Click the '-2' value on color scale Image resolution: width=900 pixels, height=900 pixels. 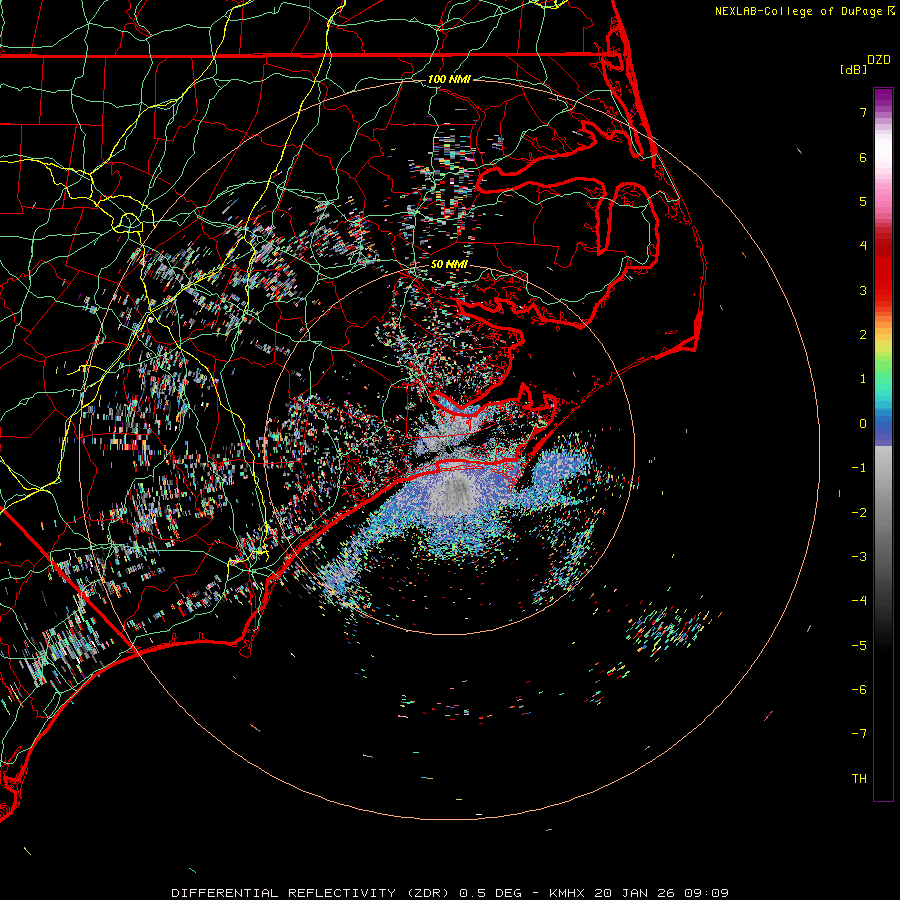click(859, 513)
